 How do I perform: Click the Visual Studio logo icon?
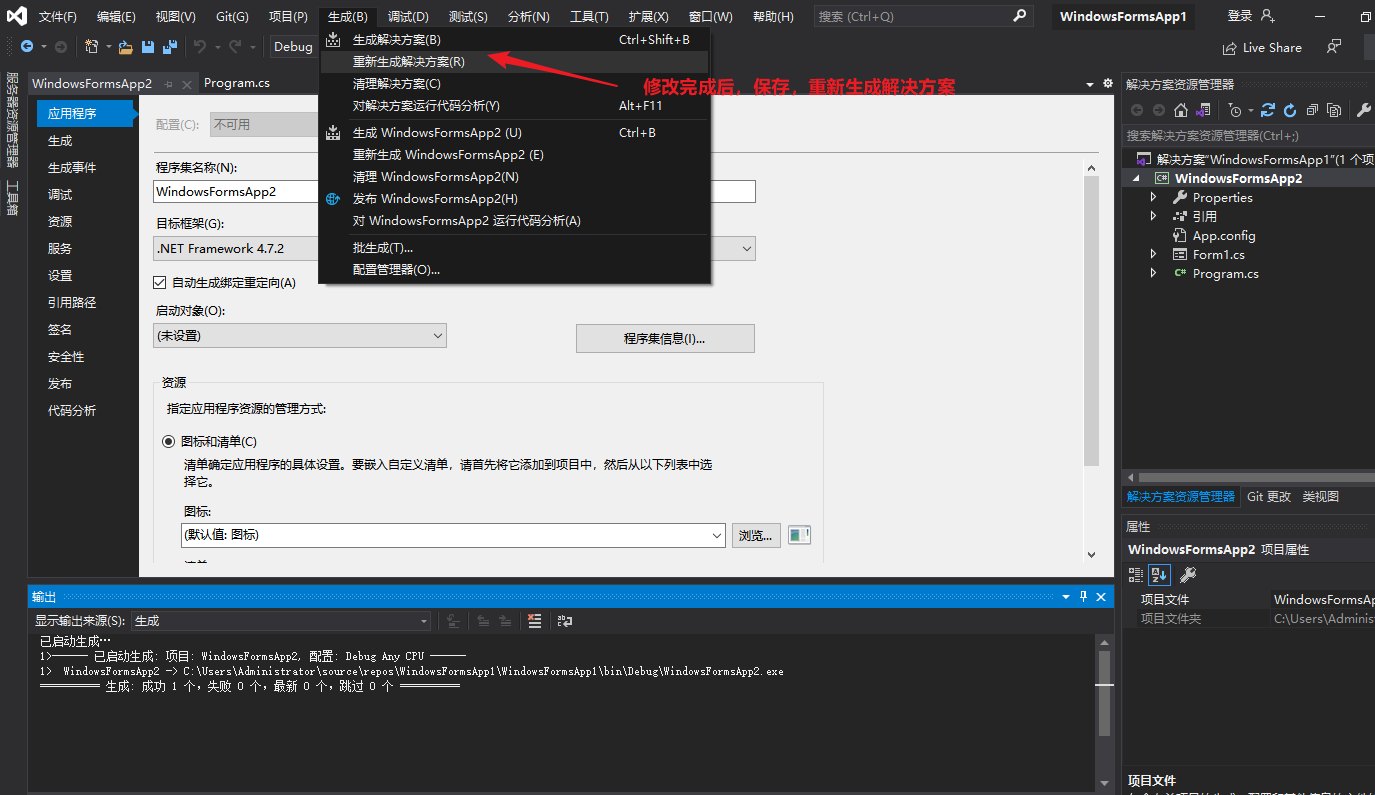click(x=17, y=16)
